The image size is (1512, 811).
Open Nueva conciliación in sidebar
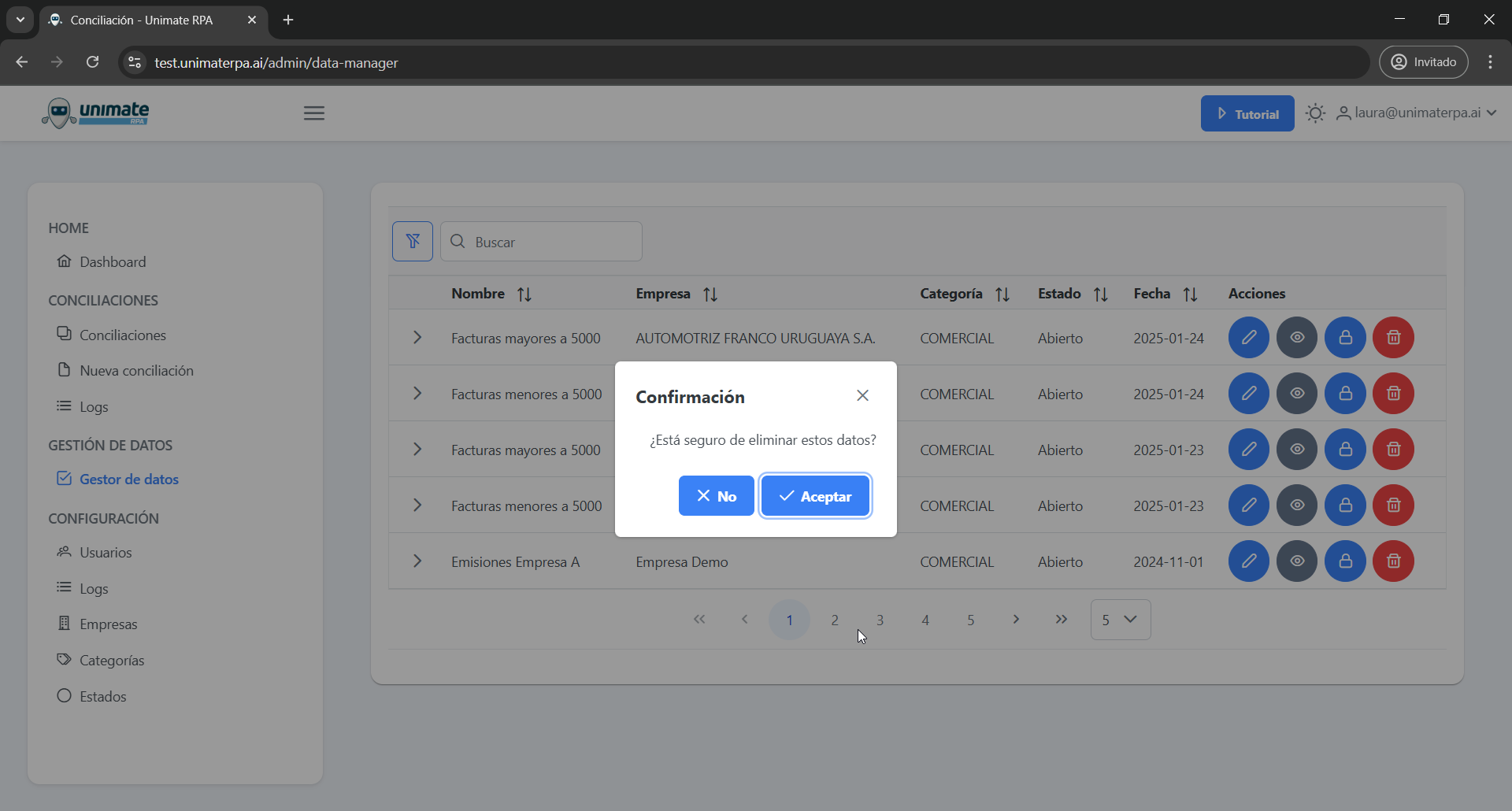click(x=125, y=370)
